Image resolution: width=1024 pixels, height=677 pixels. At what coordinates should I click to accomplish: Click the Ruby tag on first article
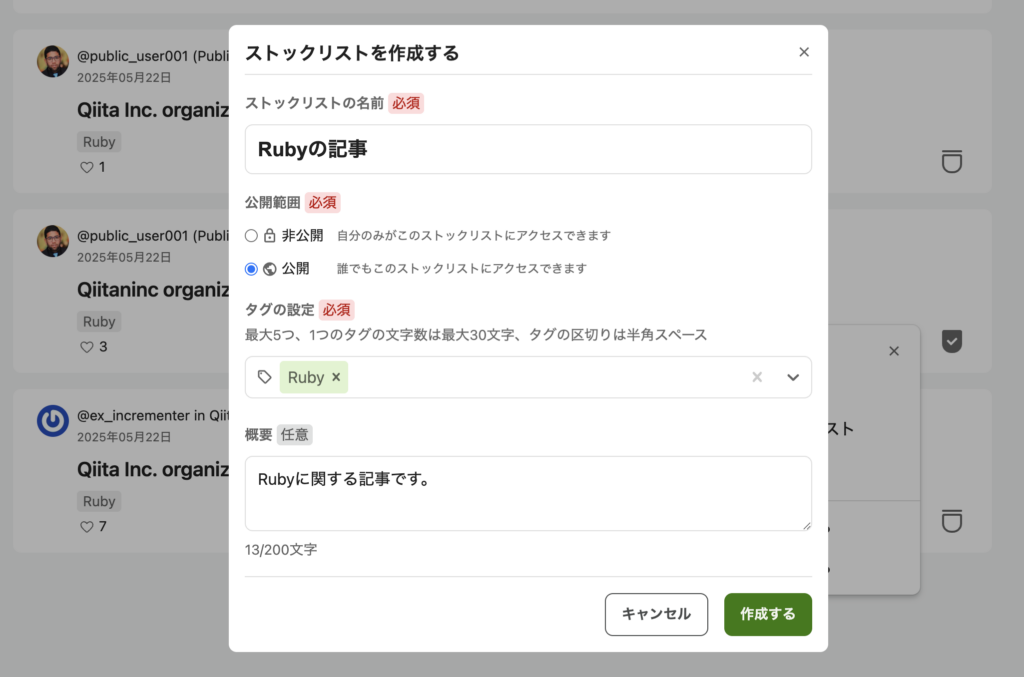click(x=99, y=142)
